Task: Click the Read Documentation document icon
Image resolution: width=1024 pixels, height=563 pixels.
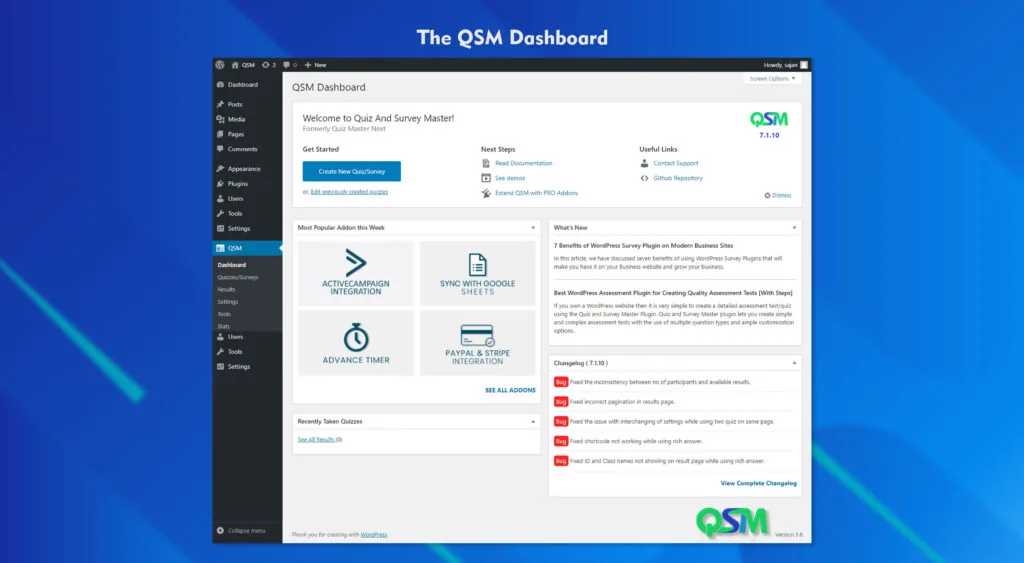Action: coord(486,163)
